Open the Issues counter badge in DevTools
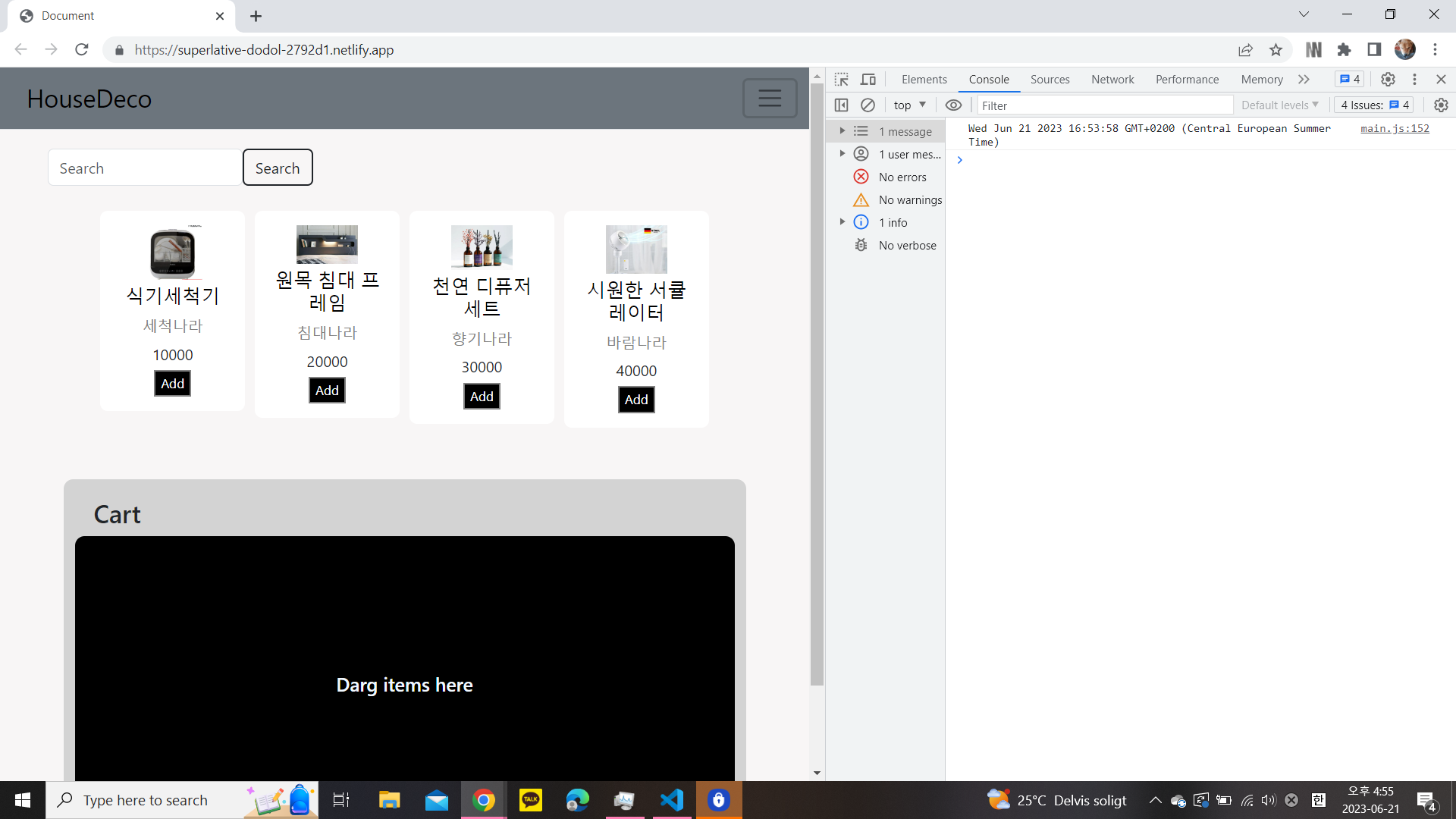The height and width of the screenshot is (819, 1456). point(1373,105)
